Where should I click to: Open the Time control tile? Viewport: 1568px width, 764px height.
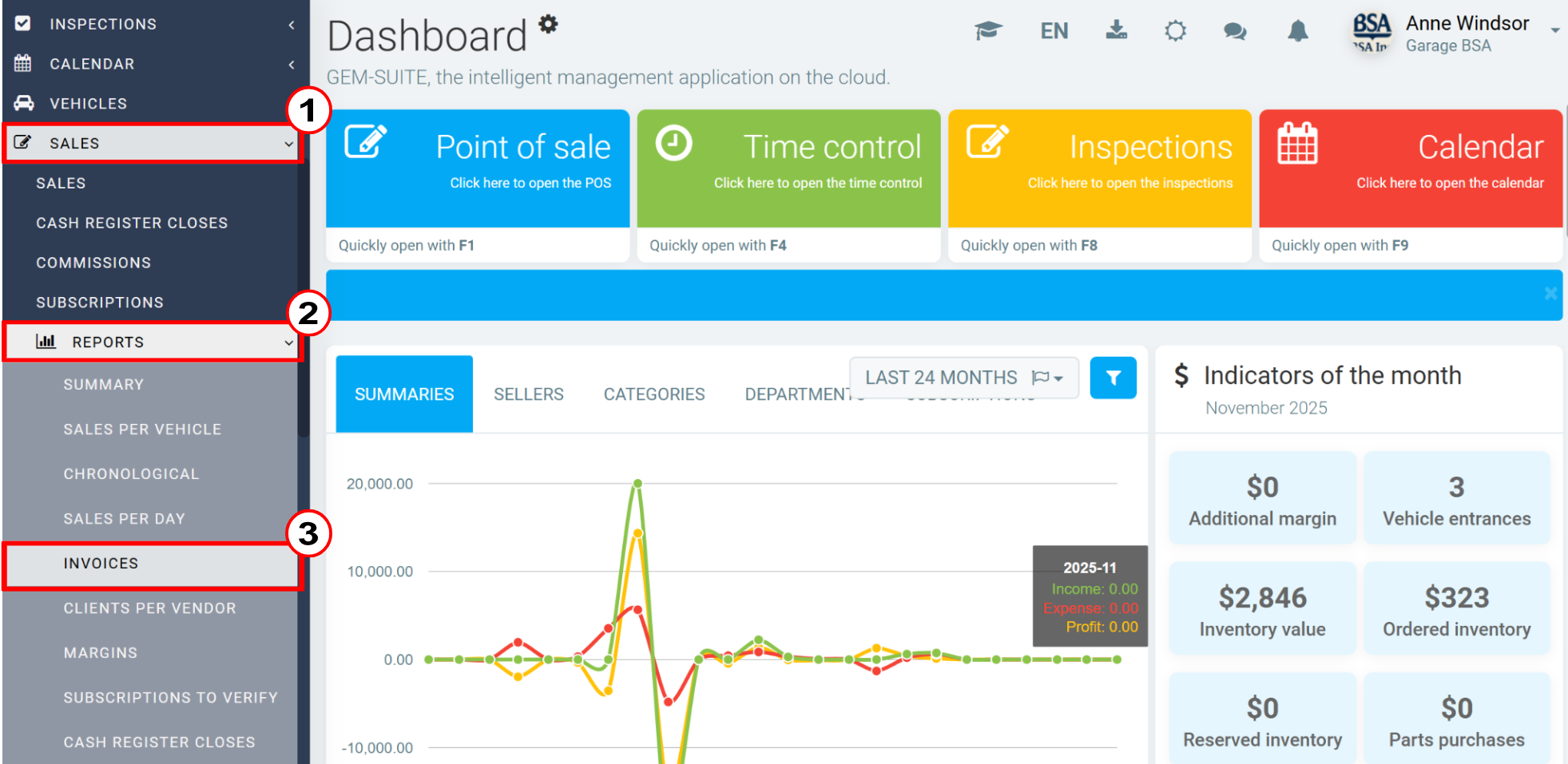click(788, 185)
